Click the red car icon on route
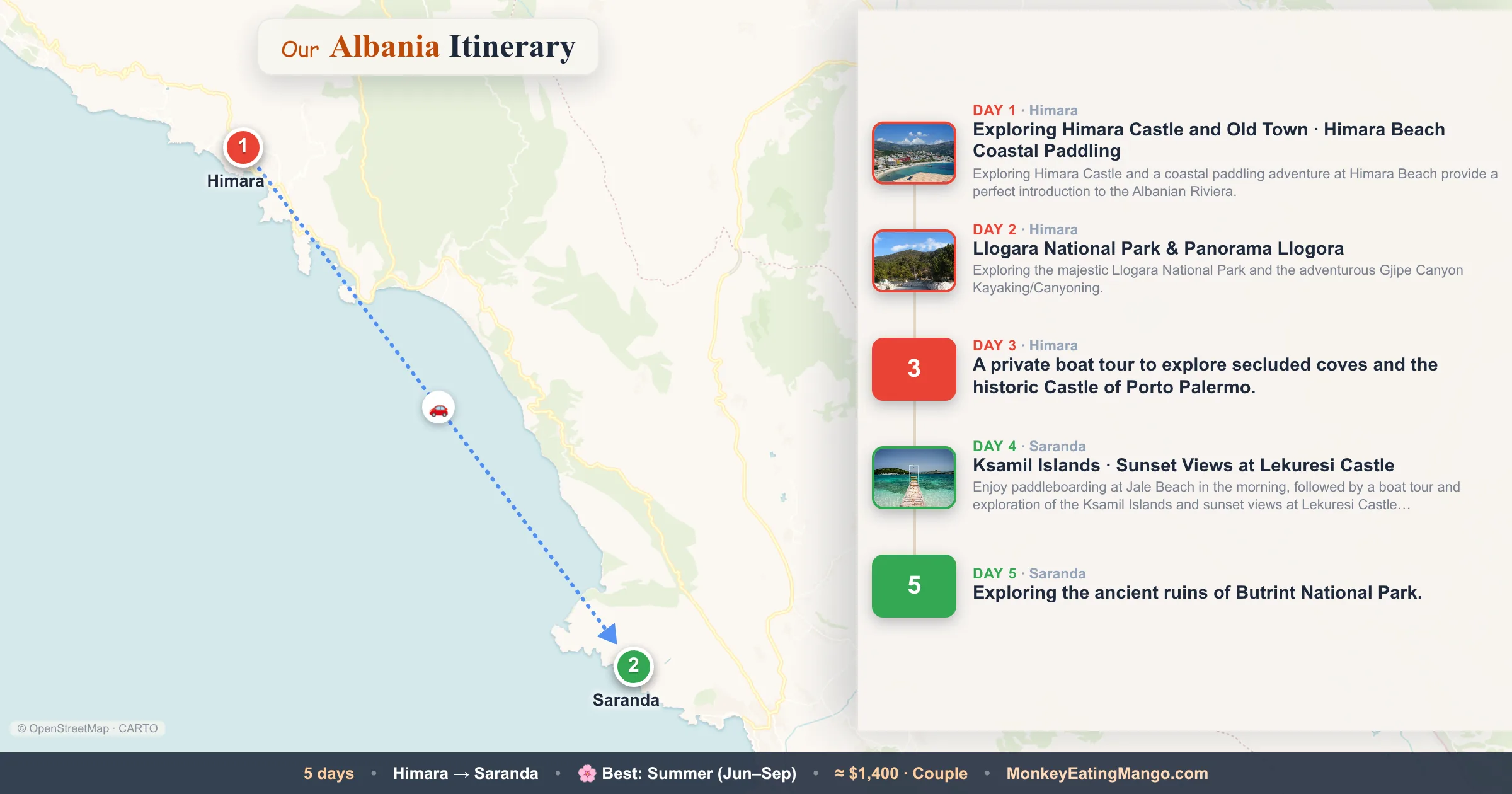The height and width of the screenshot is (794, 1512). coord(438,408)
